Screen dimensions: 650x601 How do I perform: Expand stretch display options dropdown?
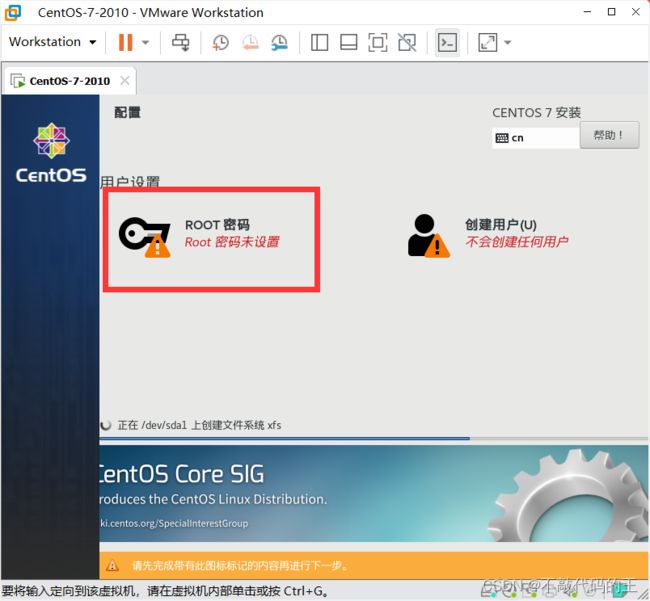[x=508, y=42]
